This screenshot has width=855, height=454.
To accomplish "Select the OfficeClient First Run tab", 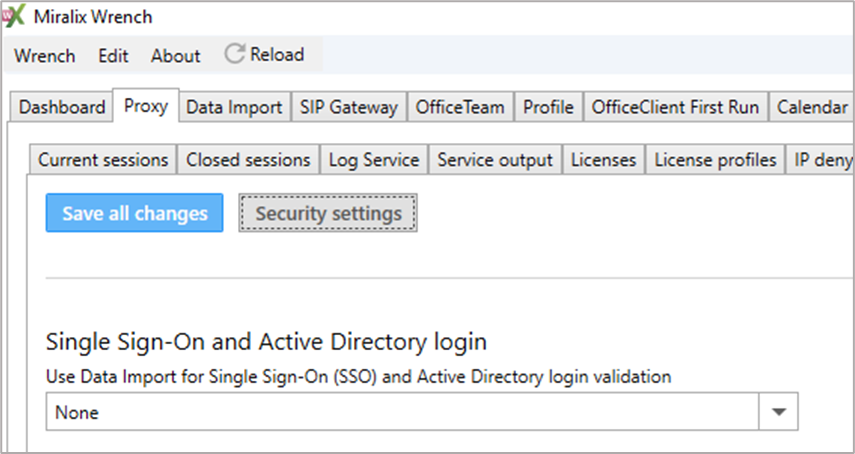I will tap(675, 107).
